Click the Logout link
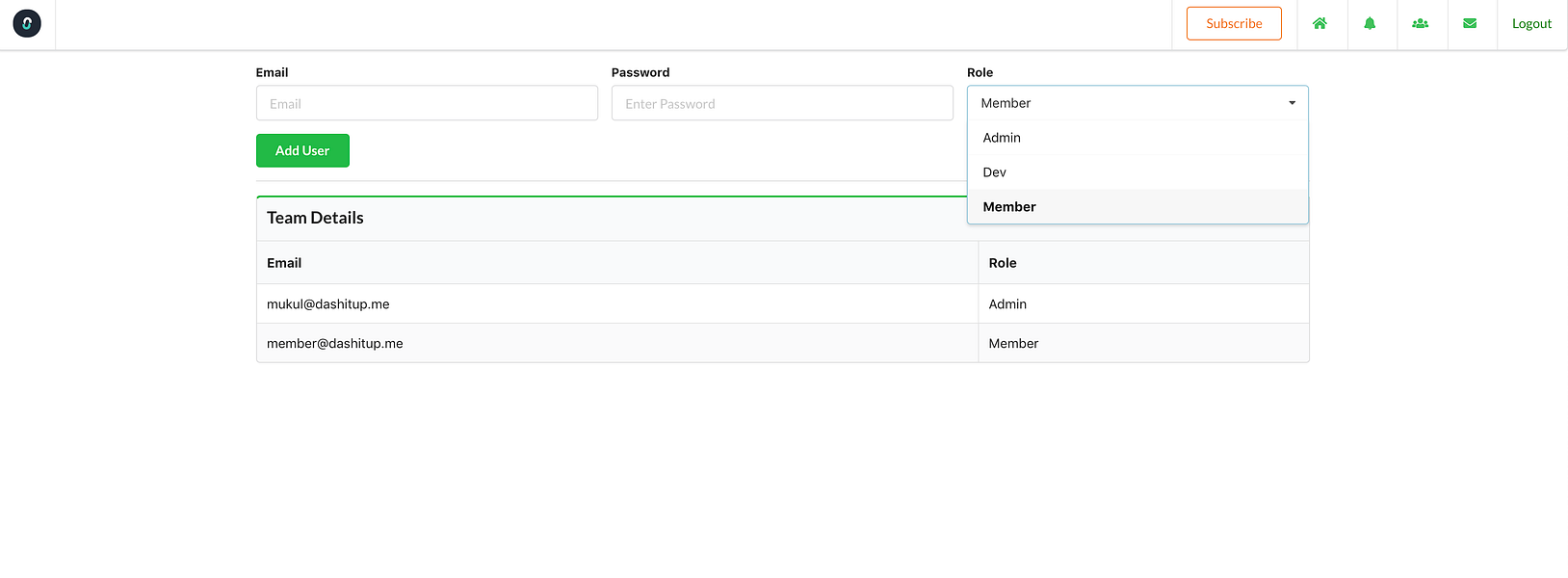Screen dimensions: 1568x578 tap(1531, 24)
